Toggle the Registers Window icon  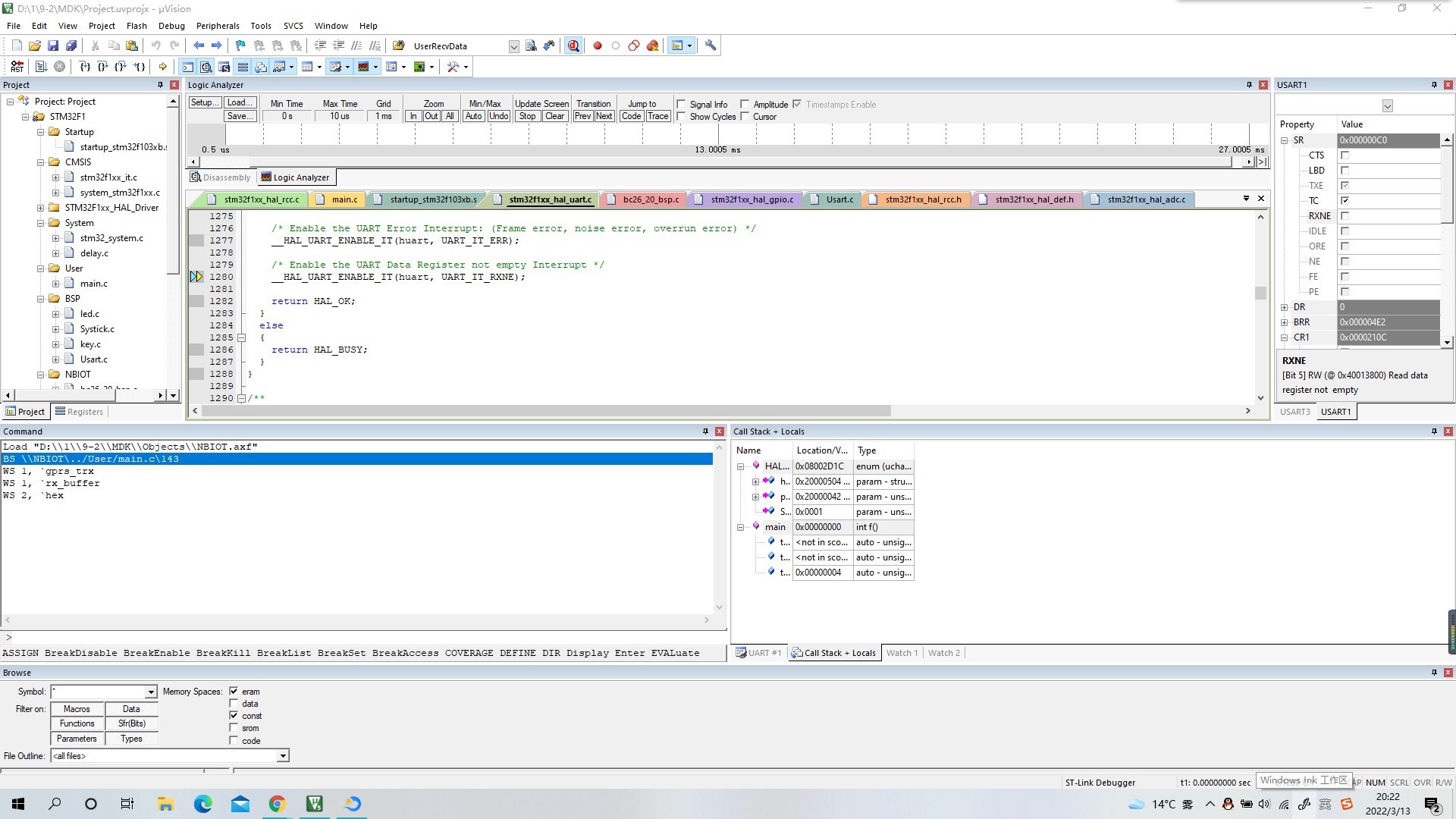point(243,67)
